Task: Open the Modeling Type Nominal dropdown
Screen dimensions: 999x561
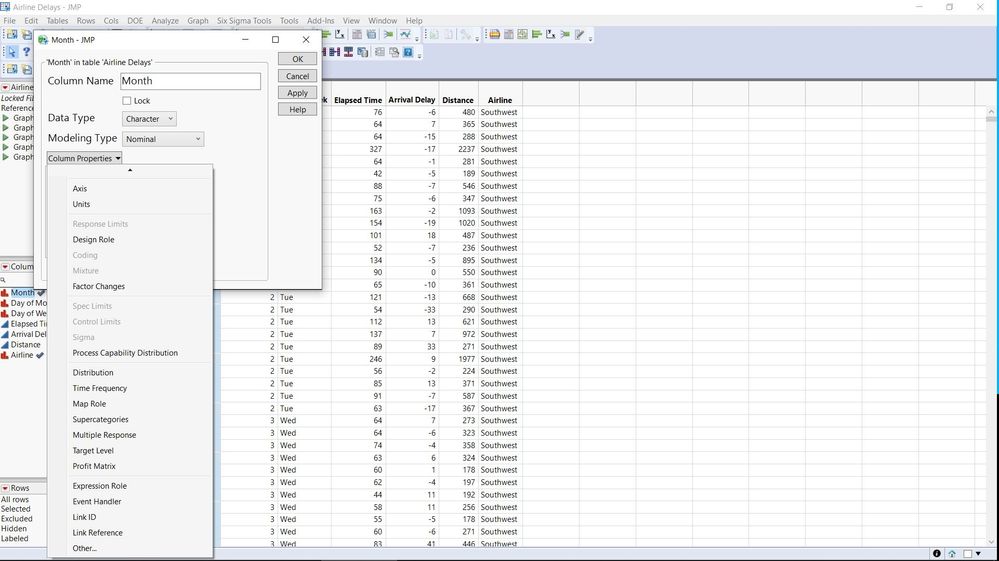Action: pyautogui.click(x=162, y=139)
